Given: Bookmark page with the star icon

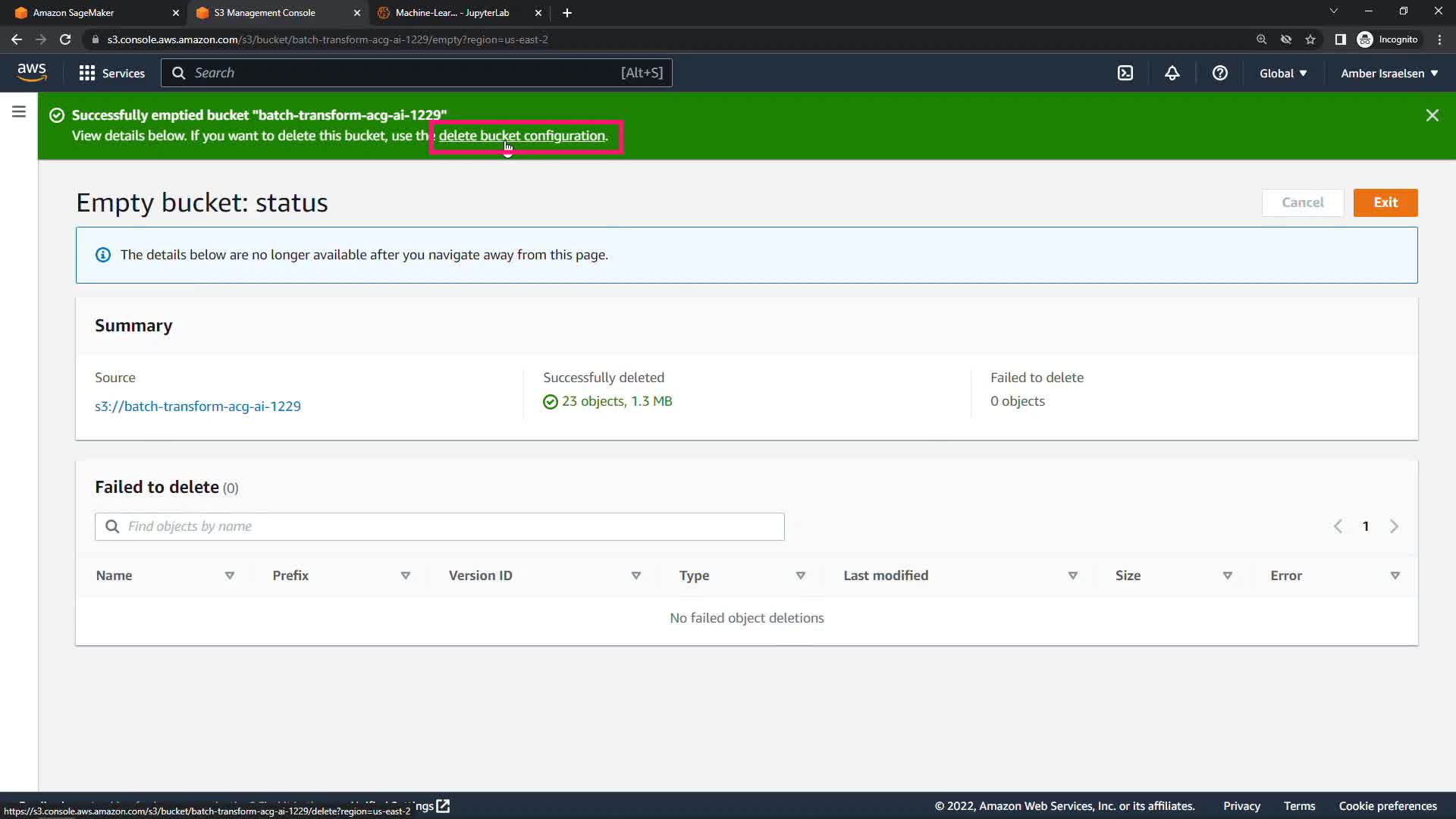Looking at the screenshot, I should click(1310, 39).
